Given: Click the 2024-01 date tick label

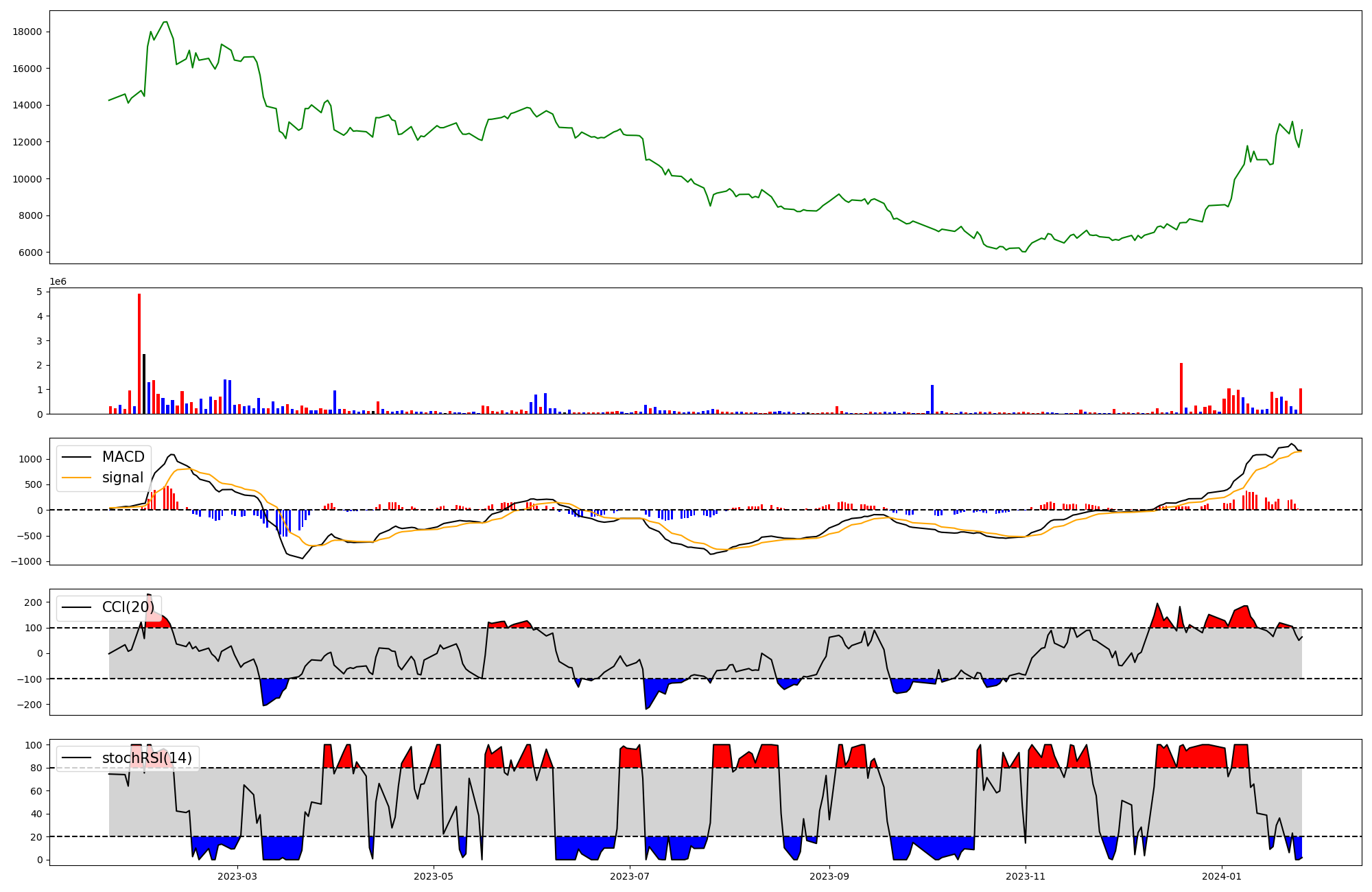Looking at the screenshot, I should 1222,876.
